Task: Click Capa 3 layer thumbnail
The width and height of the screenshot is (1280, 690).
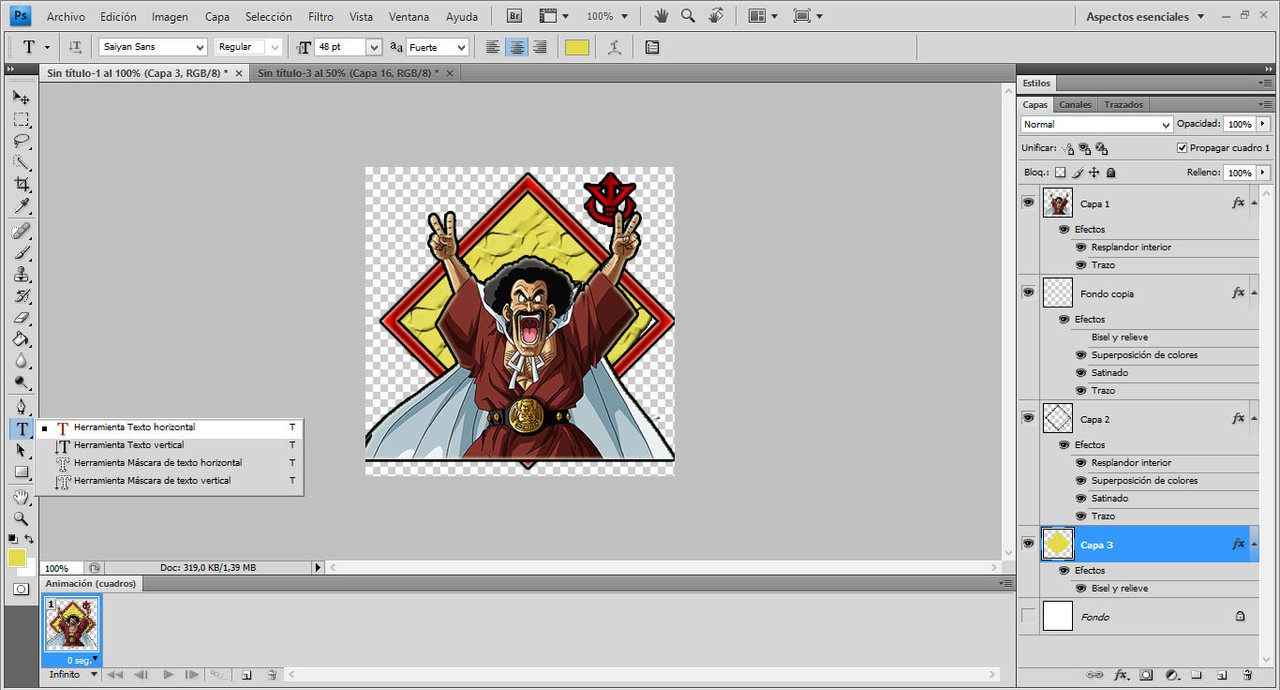Action: [x=1057, y=544]
